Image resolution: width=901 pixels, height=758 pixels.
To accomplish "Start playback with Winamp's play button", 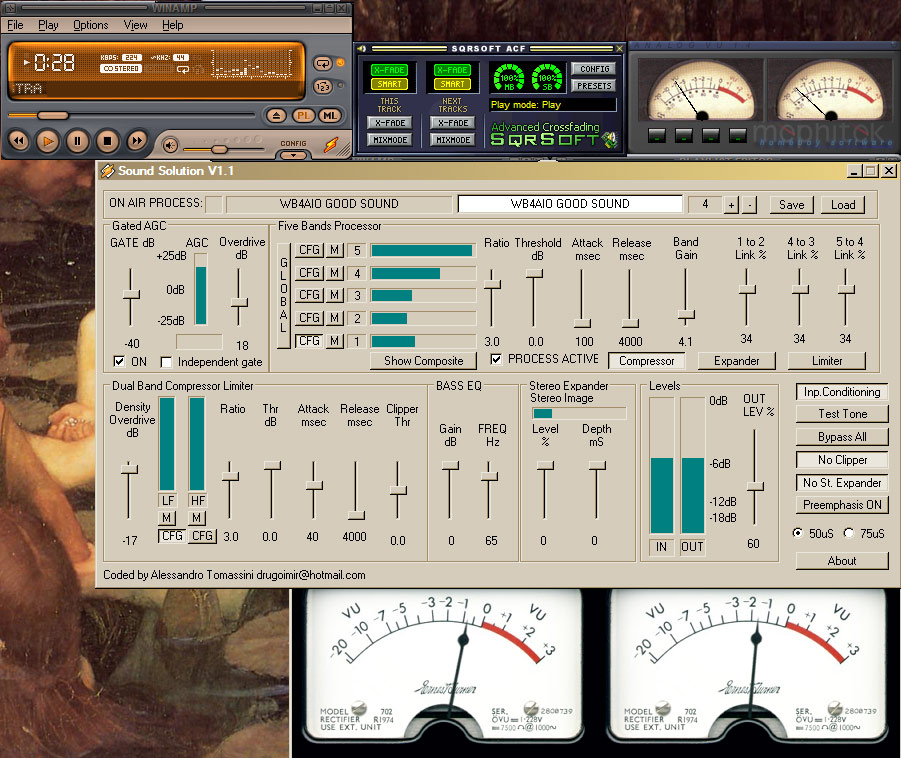I will (48, 141).
